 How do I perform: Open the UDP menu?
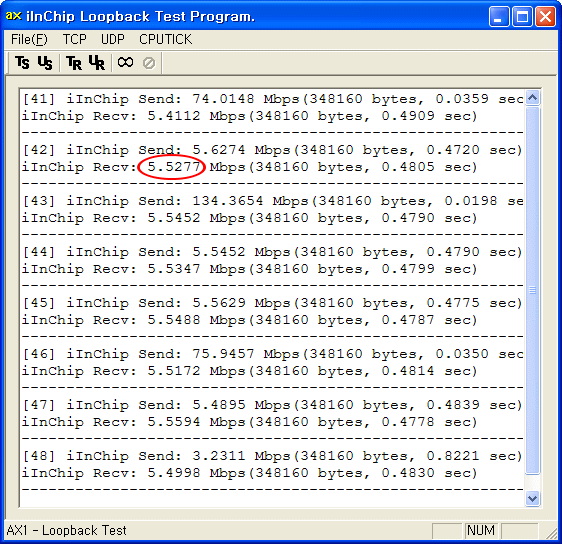click(113, 39)
